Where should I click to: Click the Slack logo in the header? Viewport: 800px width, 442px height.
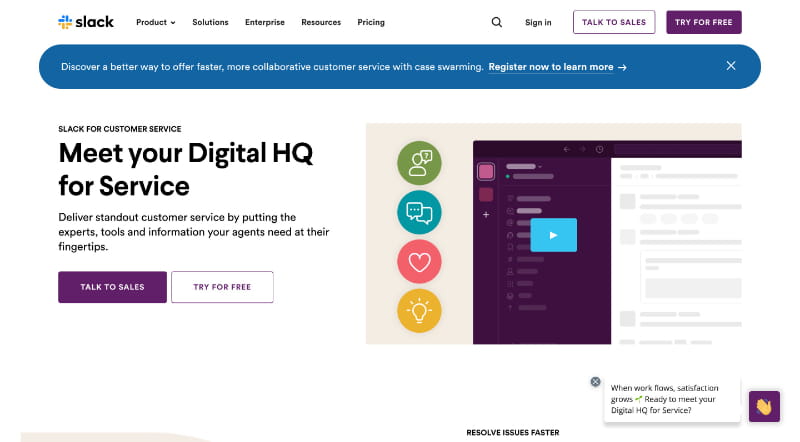pos(86,22)
